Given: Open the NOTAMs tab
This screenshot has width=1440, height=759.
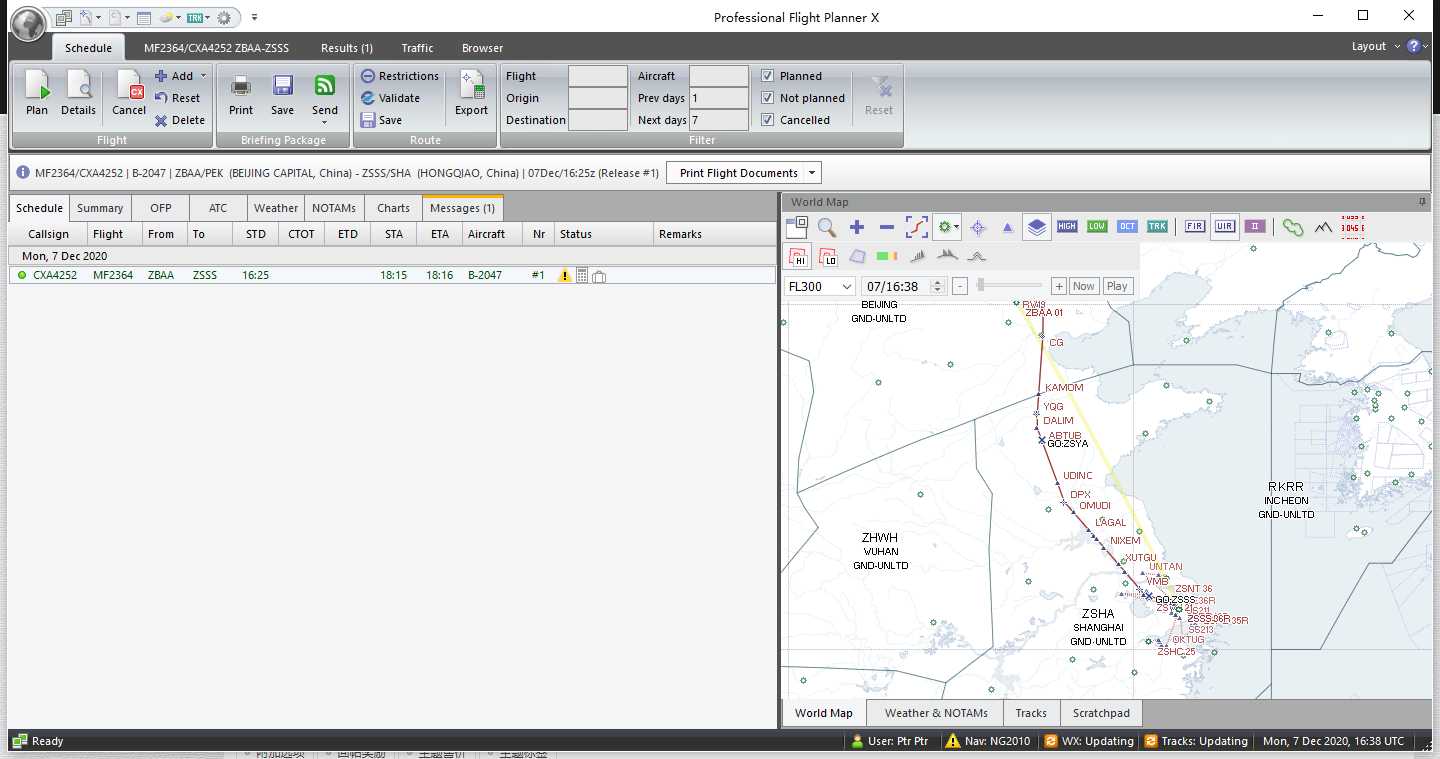Looking at the screenshot, I should pyautogui.click(x=334, y=208).
